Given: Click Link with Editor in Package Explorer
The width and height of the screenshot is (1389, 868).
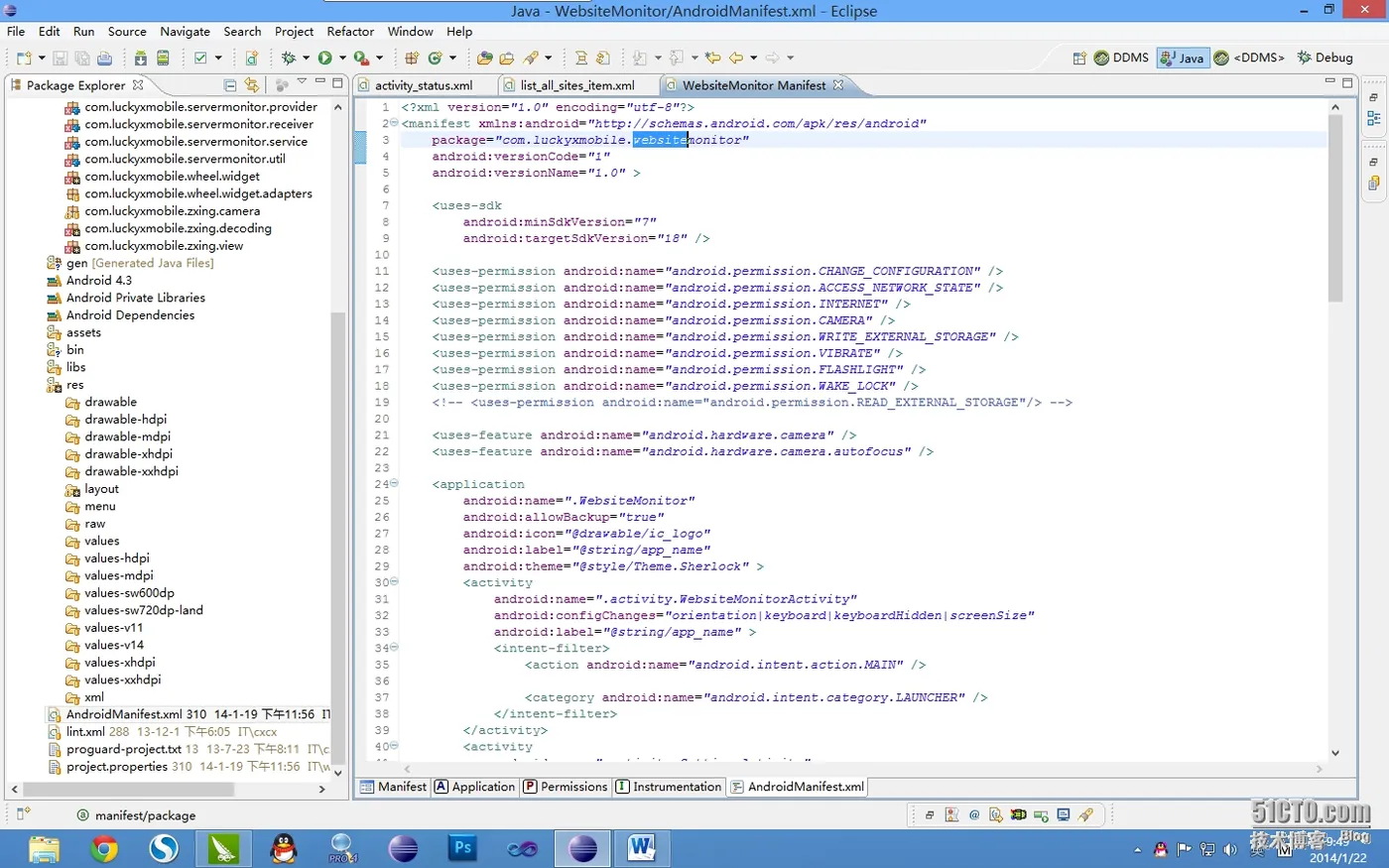Looking at the screenshot, I should pyautogui.click(x=252, y=85).
